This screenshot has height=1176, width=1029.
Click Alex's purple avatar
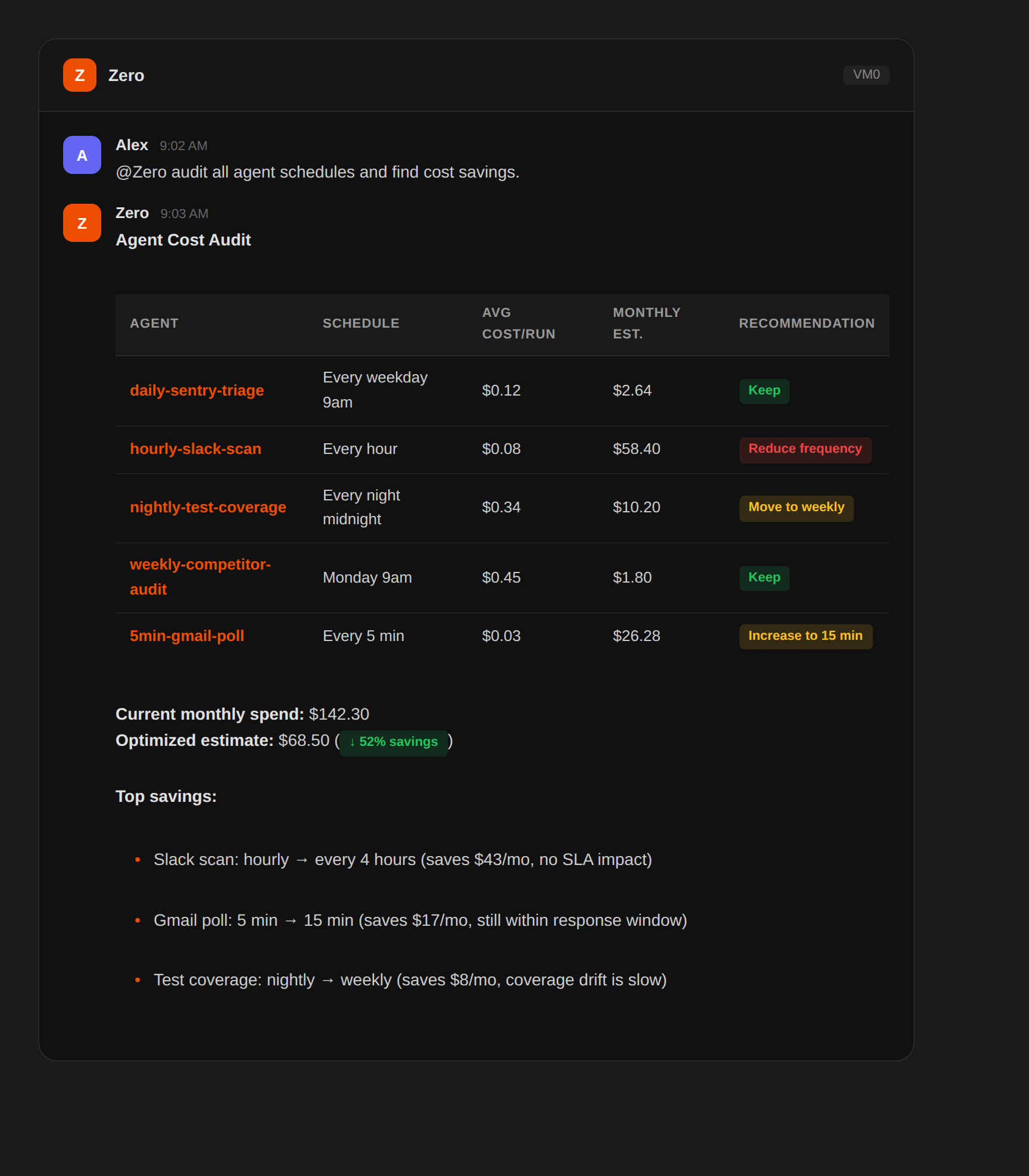(x=82, y=155)
